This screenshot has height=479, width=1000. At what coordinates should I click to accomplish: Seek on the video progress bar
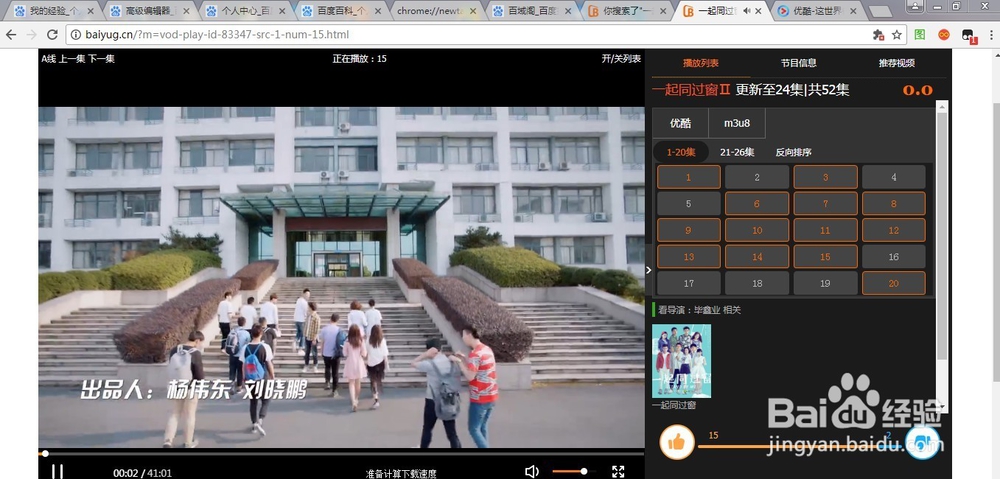[x=341, y=454]
